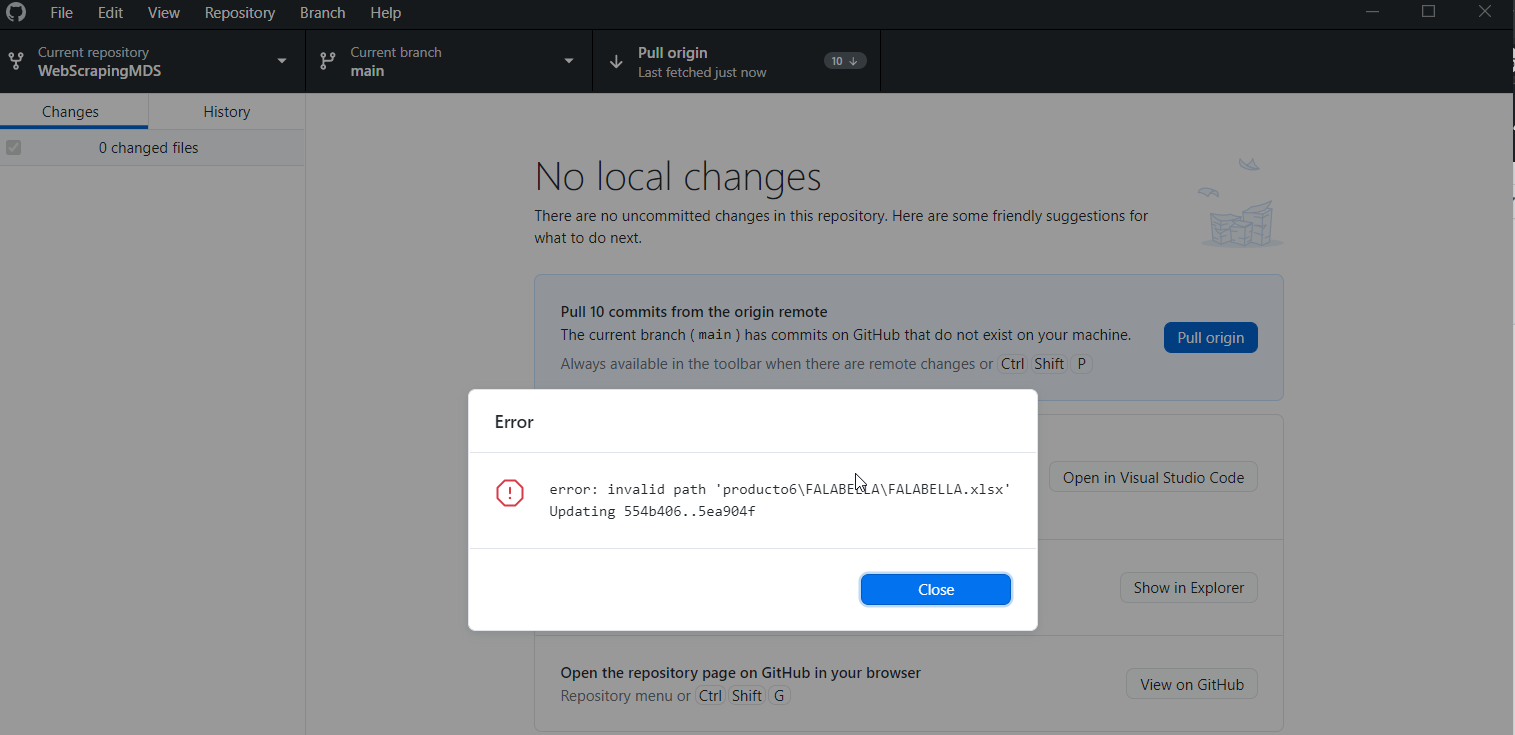Click the blue Pull origin button
Viewport: 1515px width, 735px height.
[1210, 337]
